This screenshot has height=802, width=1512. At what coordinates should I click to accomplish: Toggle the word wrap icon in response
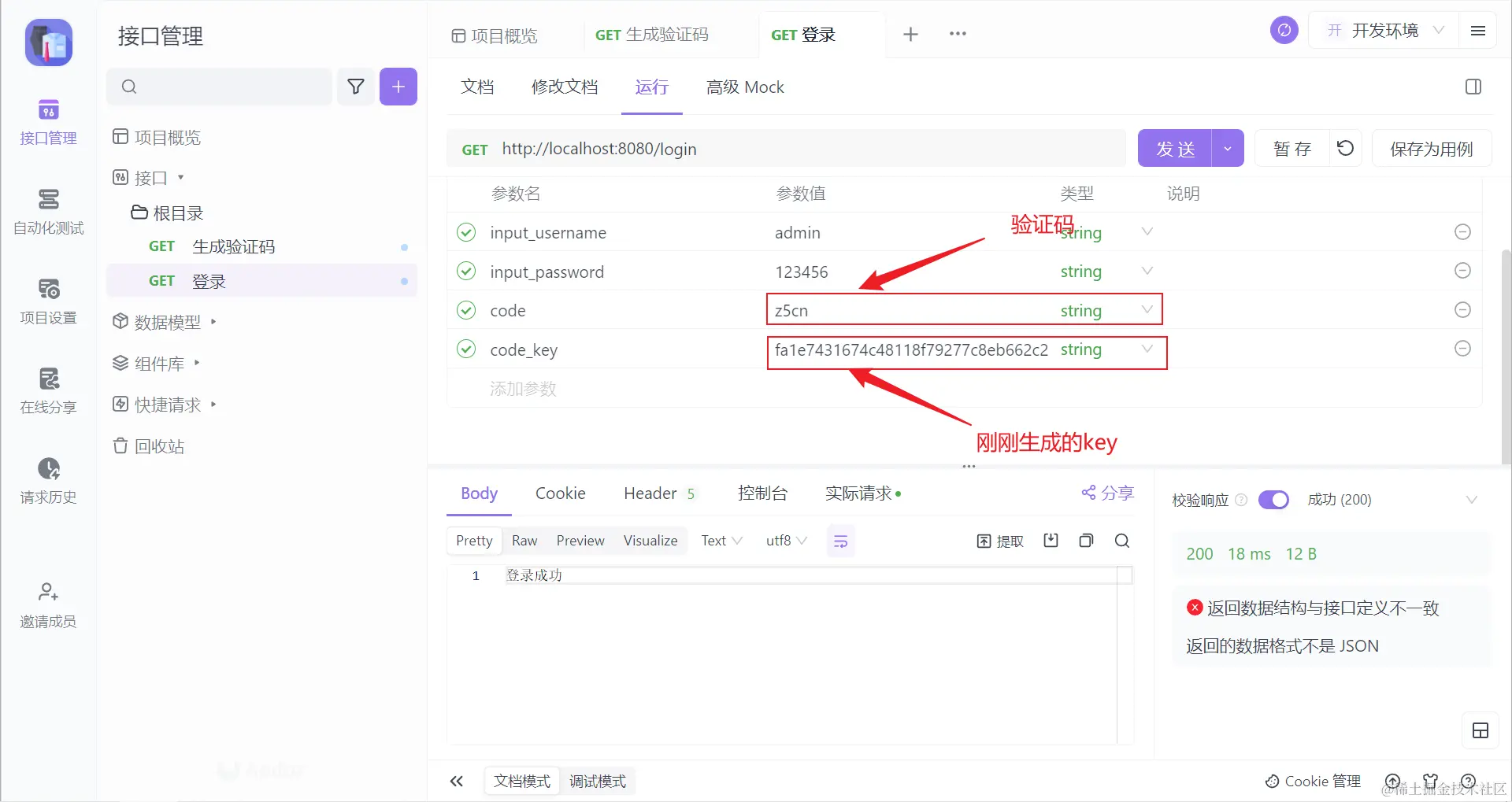(840, 541)
